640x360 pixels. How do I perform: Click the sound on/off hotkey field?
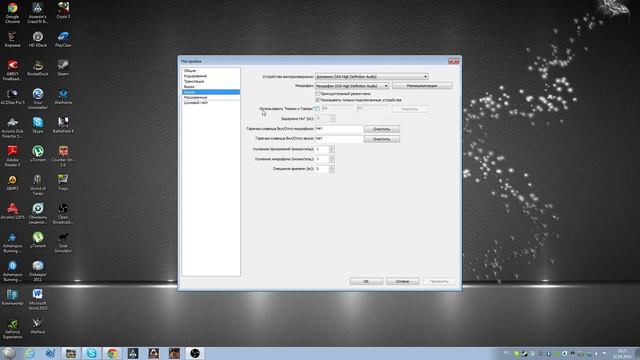(339, 139)
